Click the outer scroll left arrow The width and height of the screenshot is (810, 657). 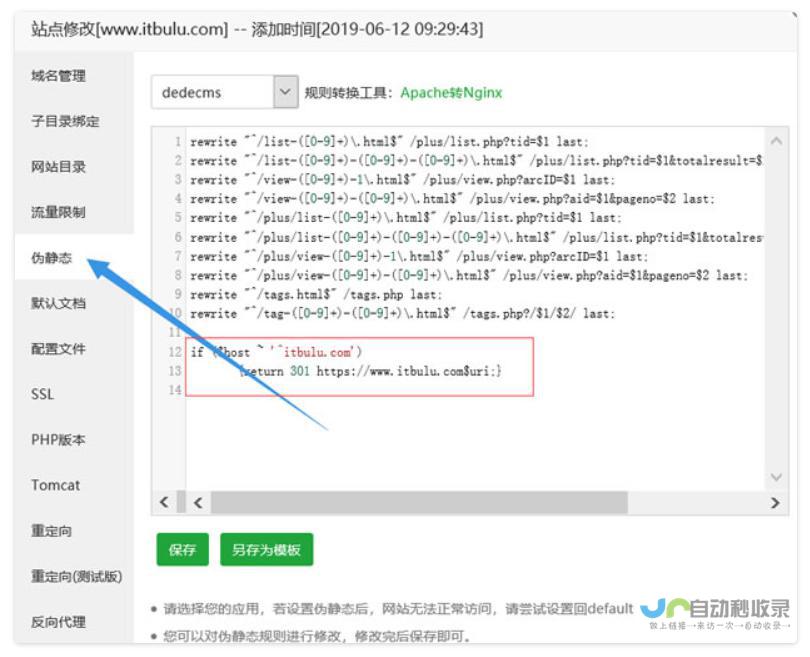(x=164, y=502)
